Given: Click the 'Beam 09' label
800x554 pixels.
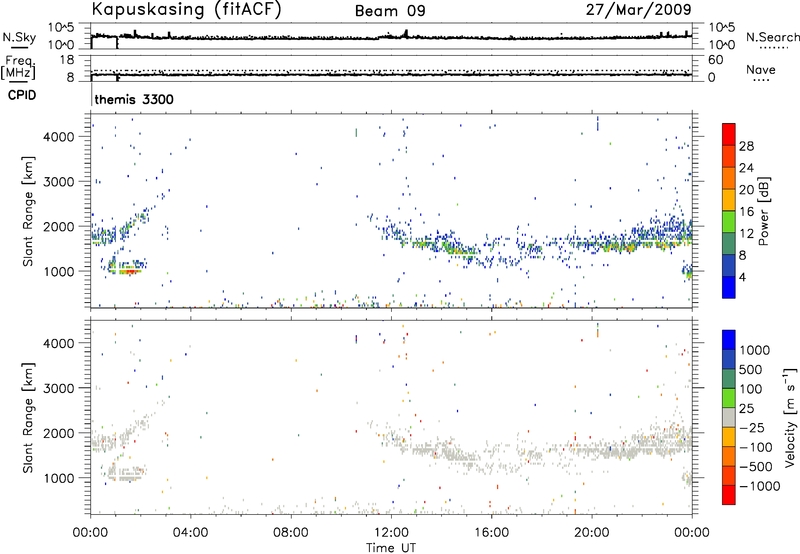Looking at the screenshot, I should pos(390,11).
